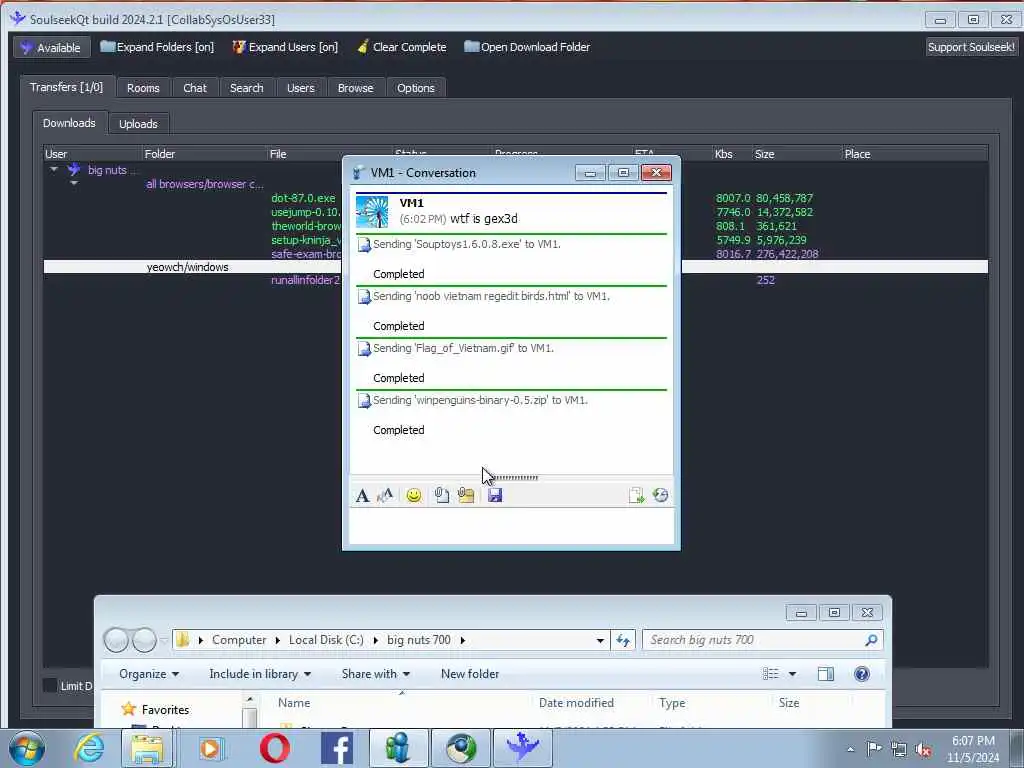The image size is (1024, 768).
Task: Open the Chat tab
Action: (195, 88)
